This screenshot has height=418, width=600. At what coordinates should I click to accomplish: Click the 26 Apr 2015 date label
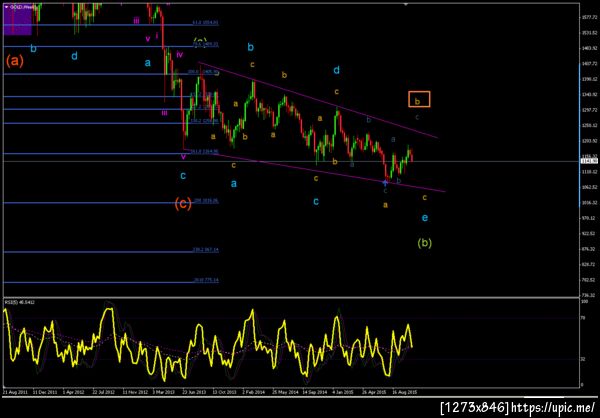point(373,392)
